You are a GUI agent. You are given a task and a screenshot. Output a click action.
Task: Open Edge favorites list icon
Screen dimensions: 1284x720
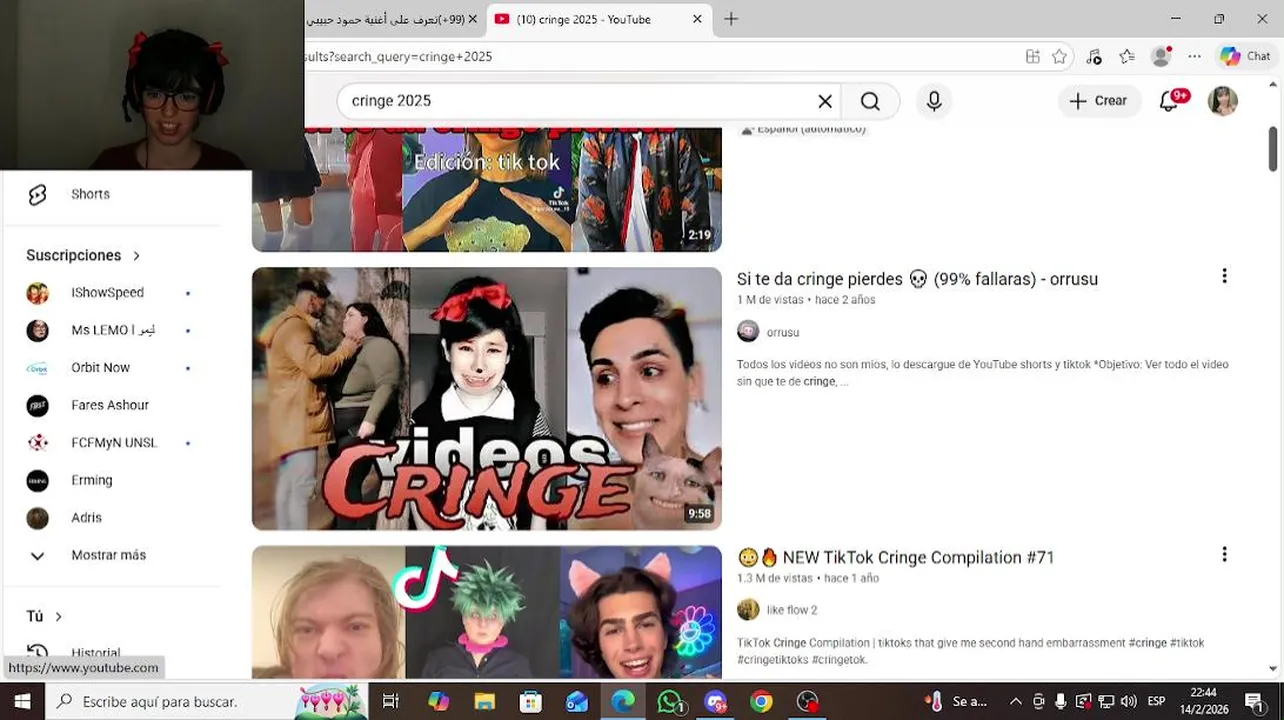click(x=1127, y=57)
